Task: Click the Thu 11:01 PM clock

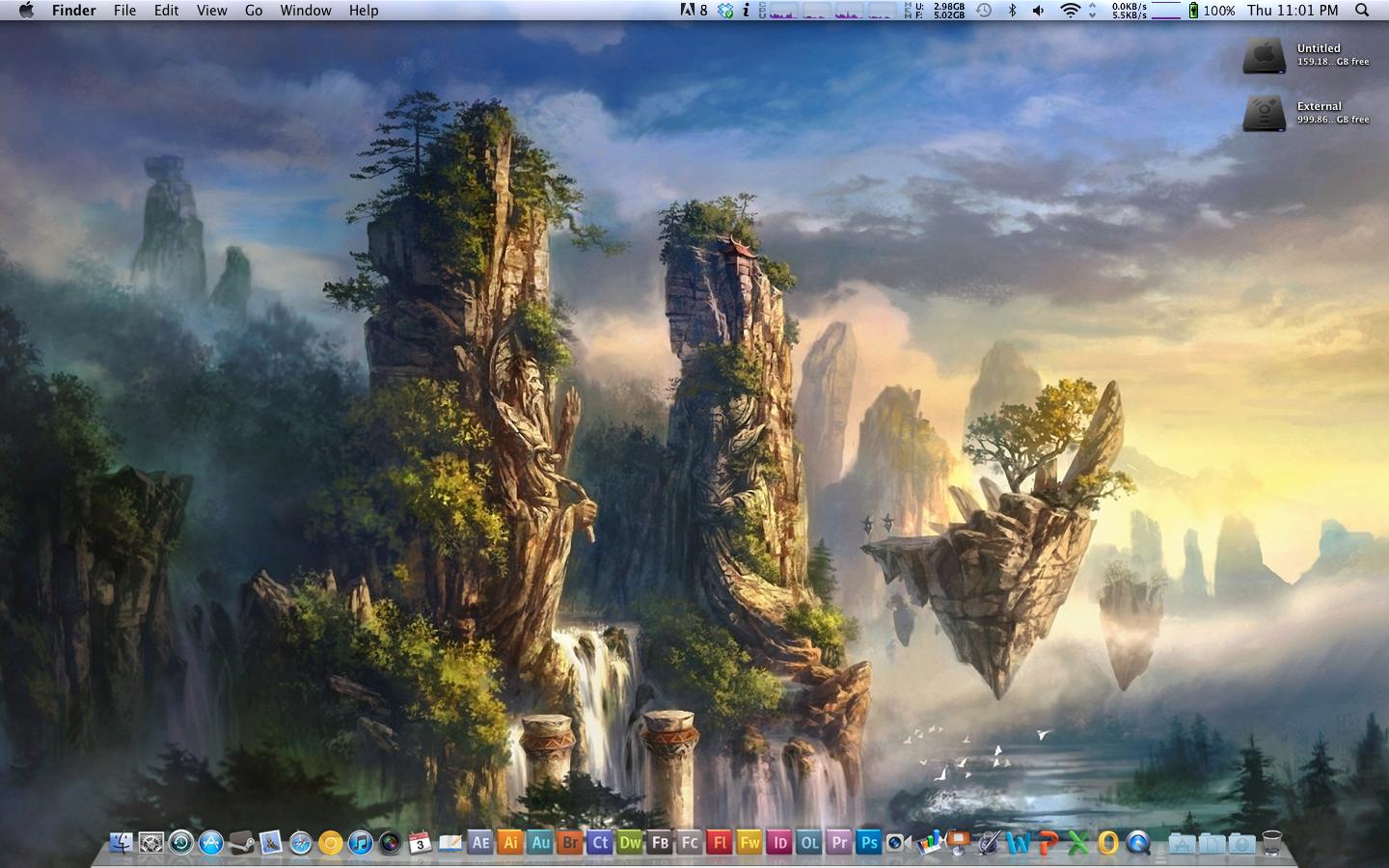Action: point(1293,11)
